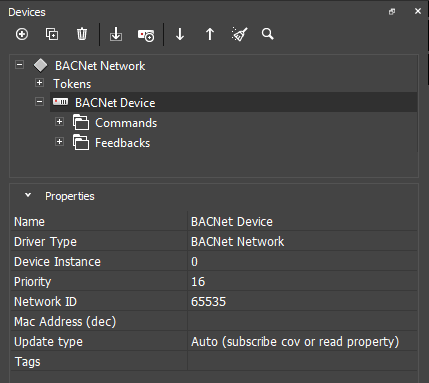Click the Network ID property label
This screenshot has width=429, height=383.
45,302
